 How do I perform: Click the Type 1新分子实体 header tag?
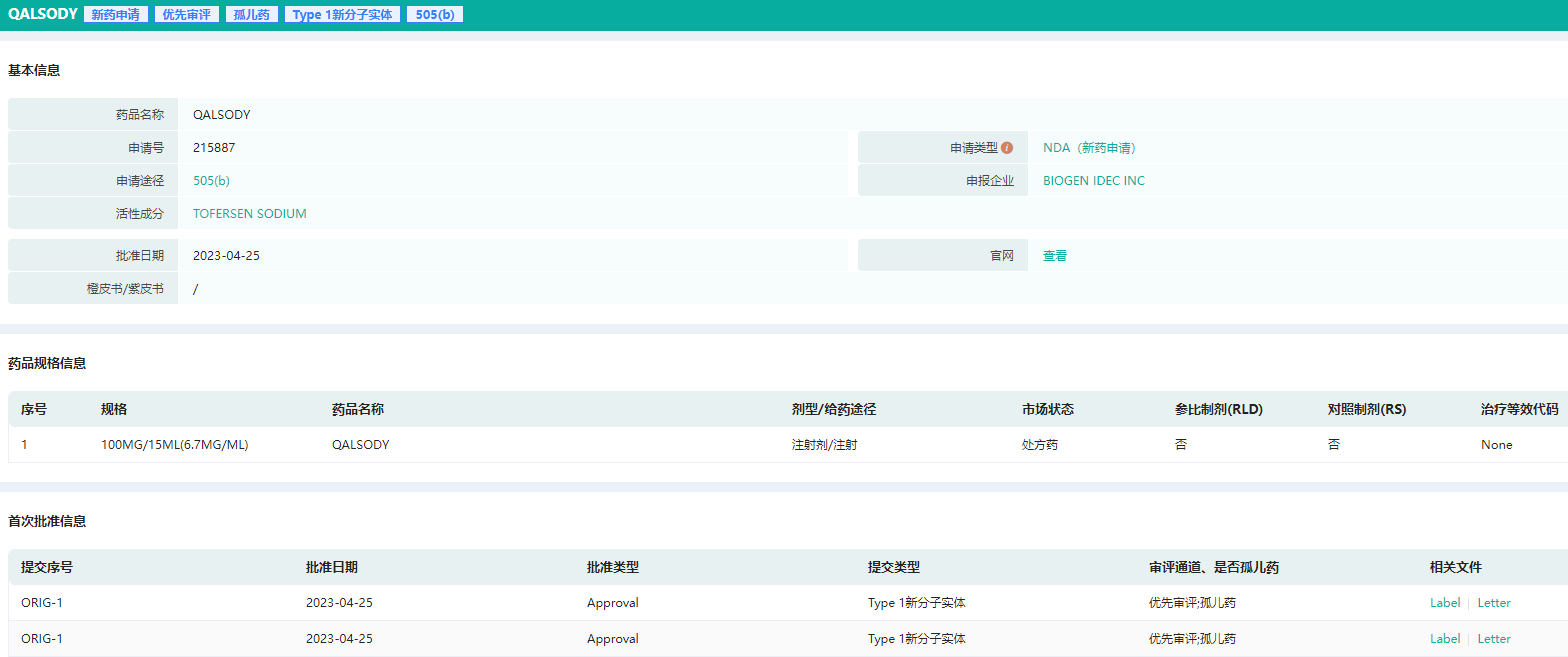[342, 15]
